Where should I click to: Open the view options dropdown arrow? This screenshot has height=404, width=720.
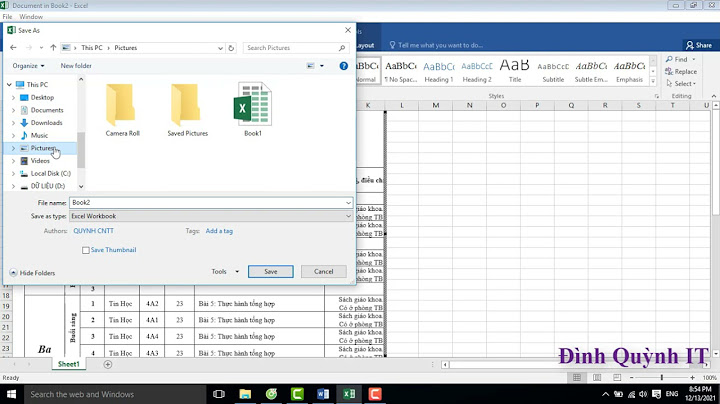click(321, 66)
